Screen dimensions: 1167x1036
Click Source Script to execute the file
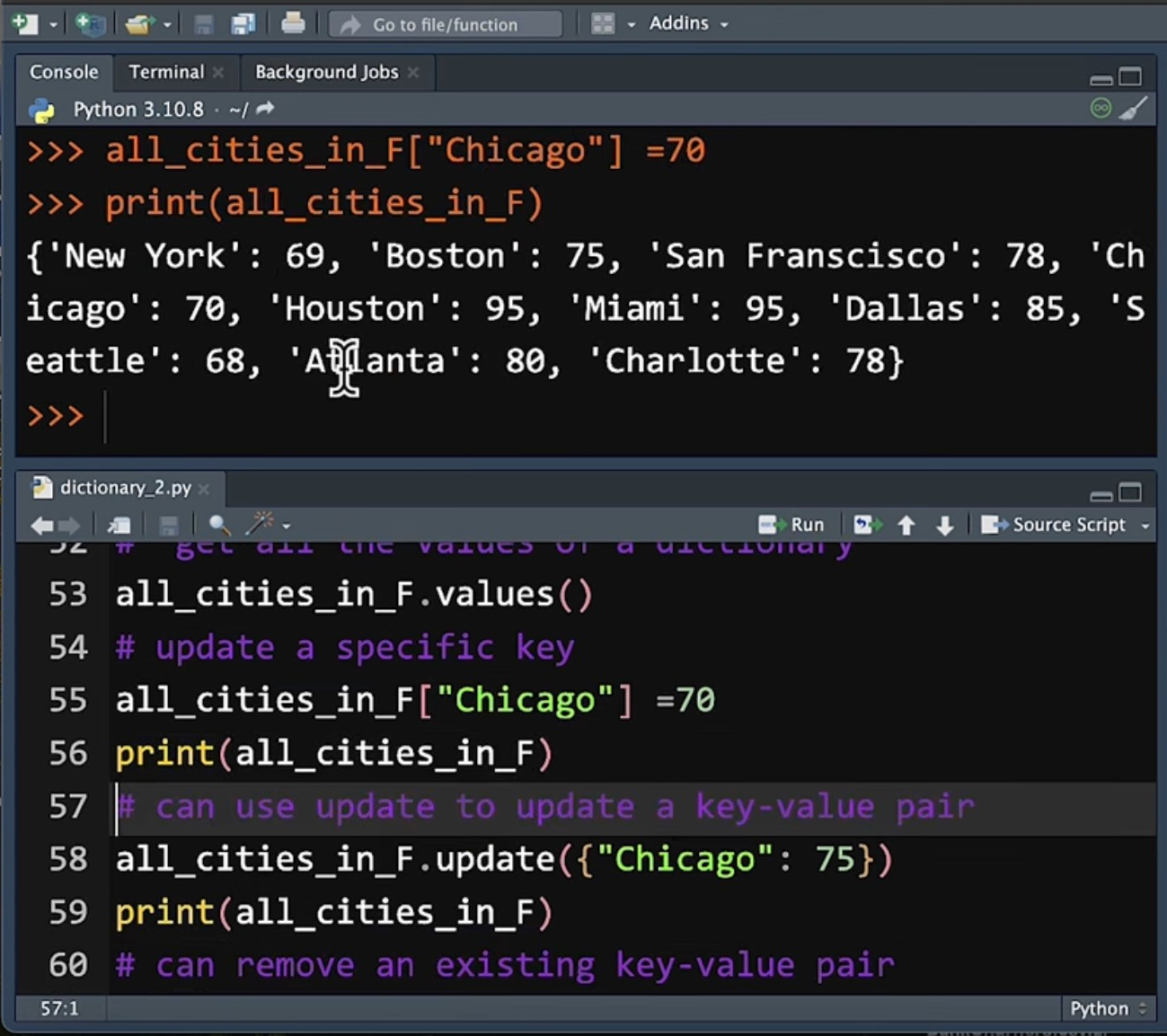pyautogui.click(x=1068, y=524)
